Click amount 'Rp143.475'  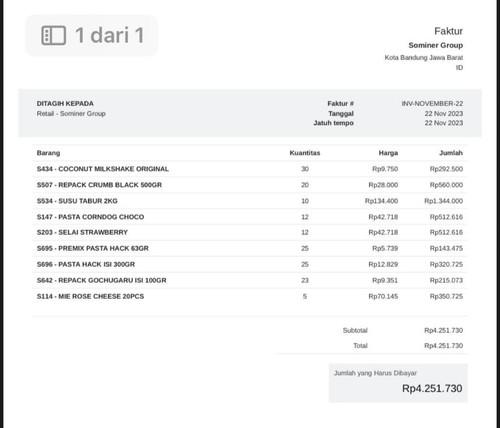tap(446, 248)
